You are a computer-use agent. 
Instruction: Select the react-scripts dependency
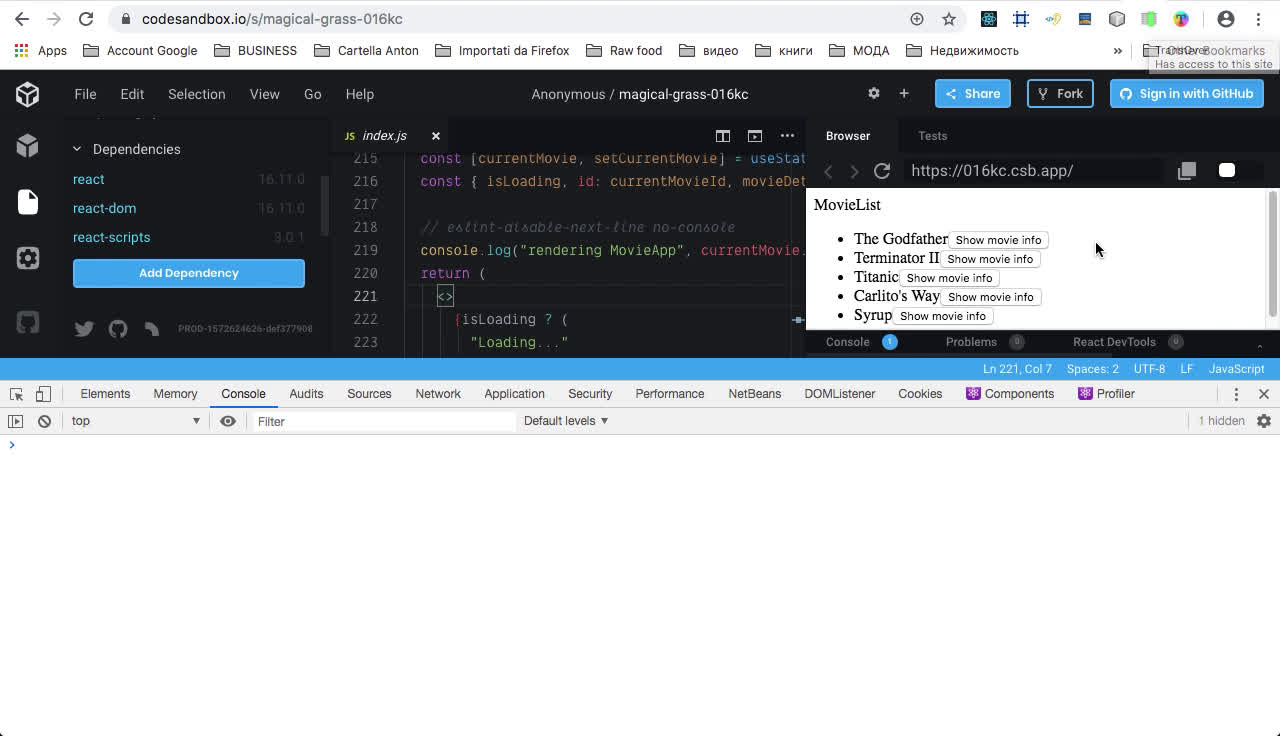(111, 237)
